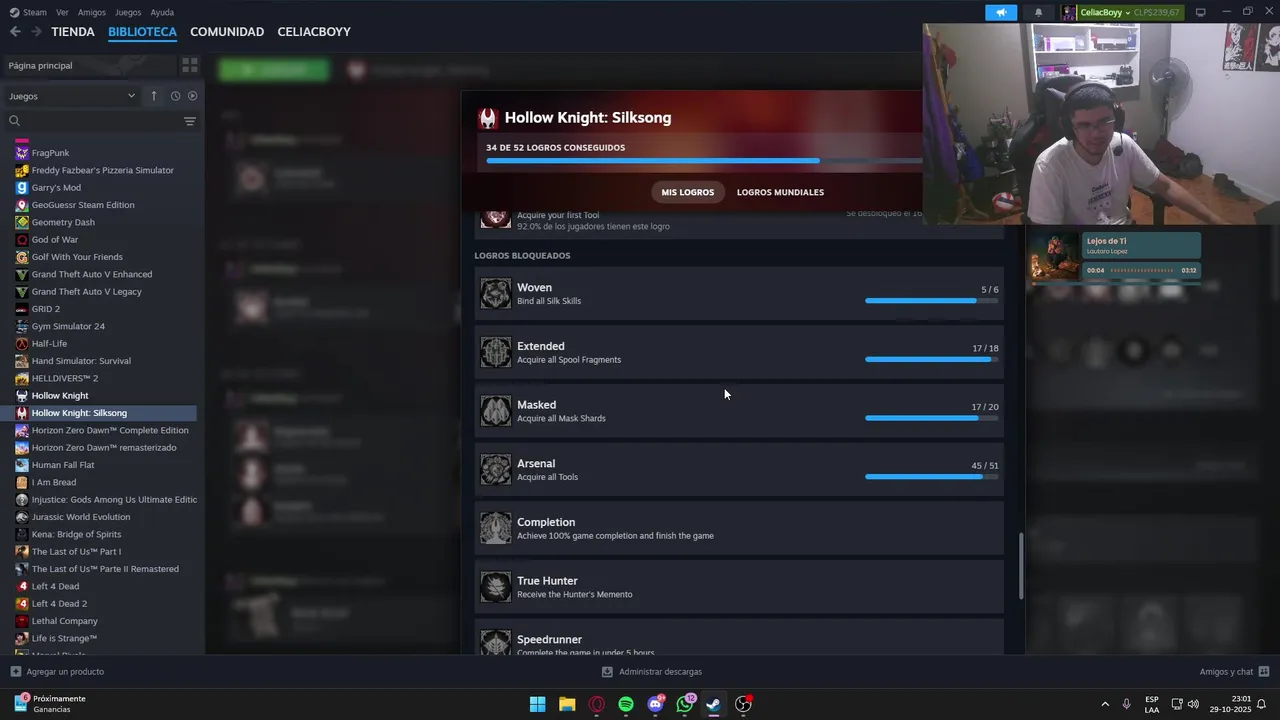Open the Ayuda menu
Screen dimensions: 1280x720
162,12
